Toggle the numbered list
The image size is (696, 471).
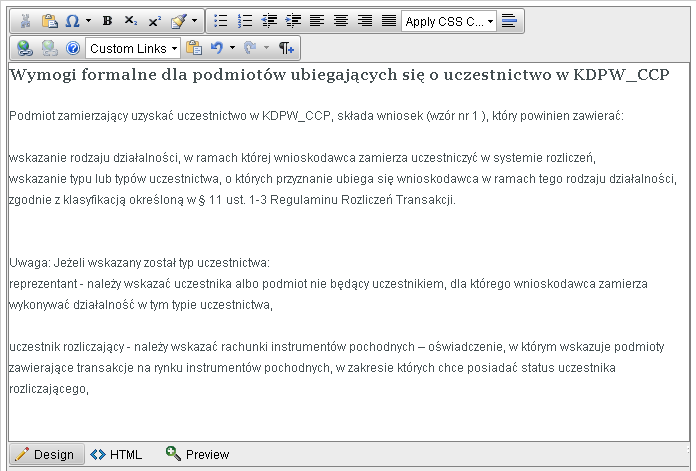[245, 21]
